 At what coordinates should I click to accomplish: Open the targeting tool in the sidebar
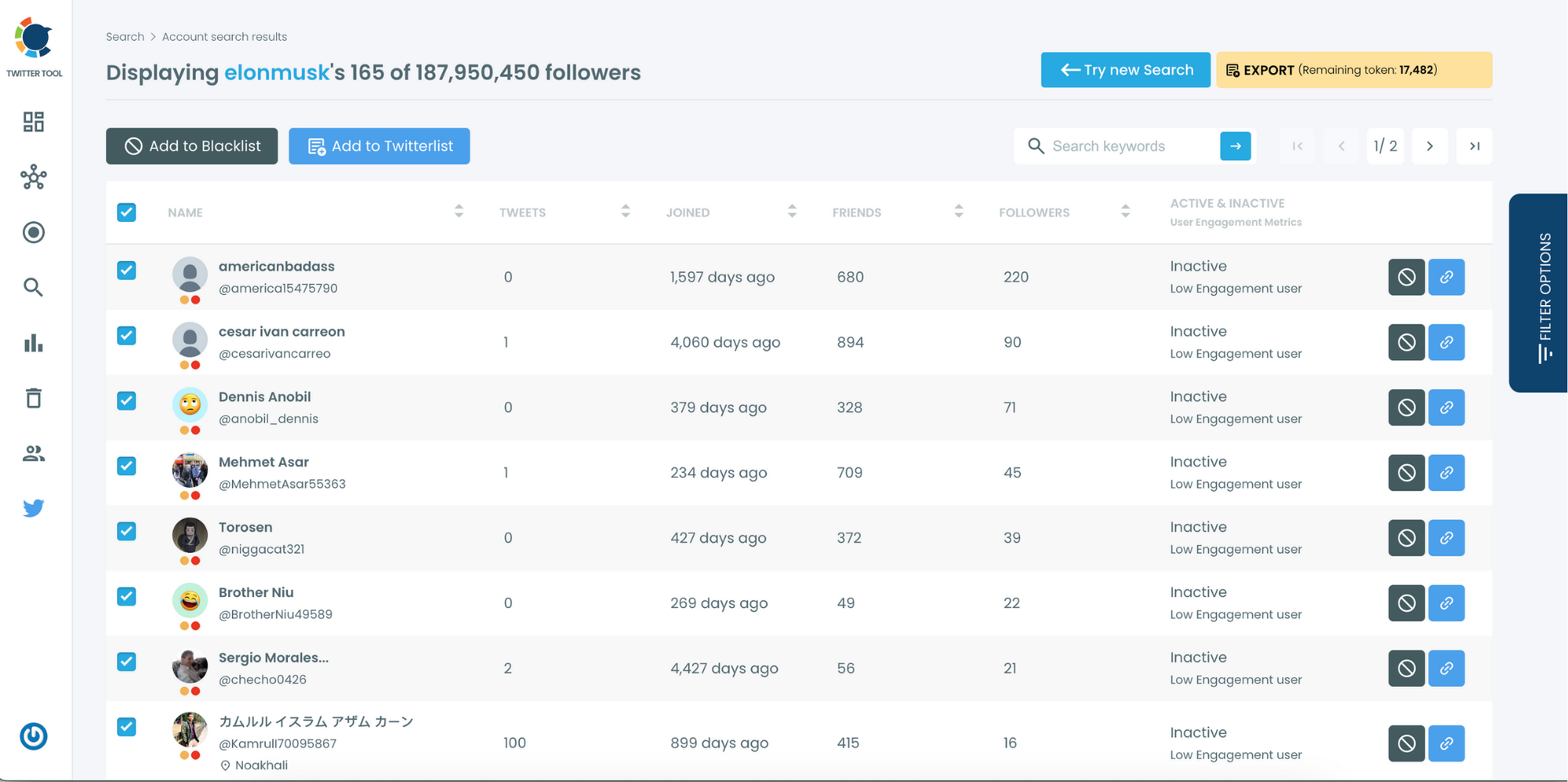tap(34, 232)
